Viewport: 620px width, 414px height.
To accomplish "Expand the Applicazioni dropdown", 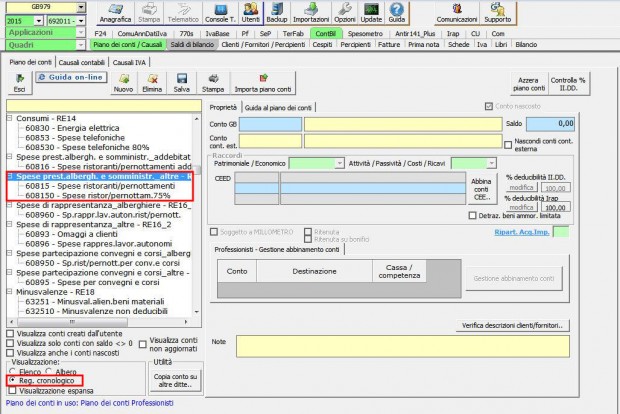I will (80, 33).
